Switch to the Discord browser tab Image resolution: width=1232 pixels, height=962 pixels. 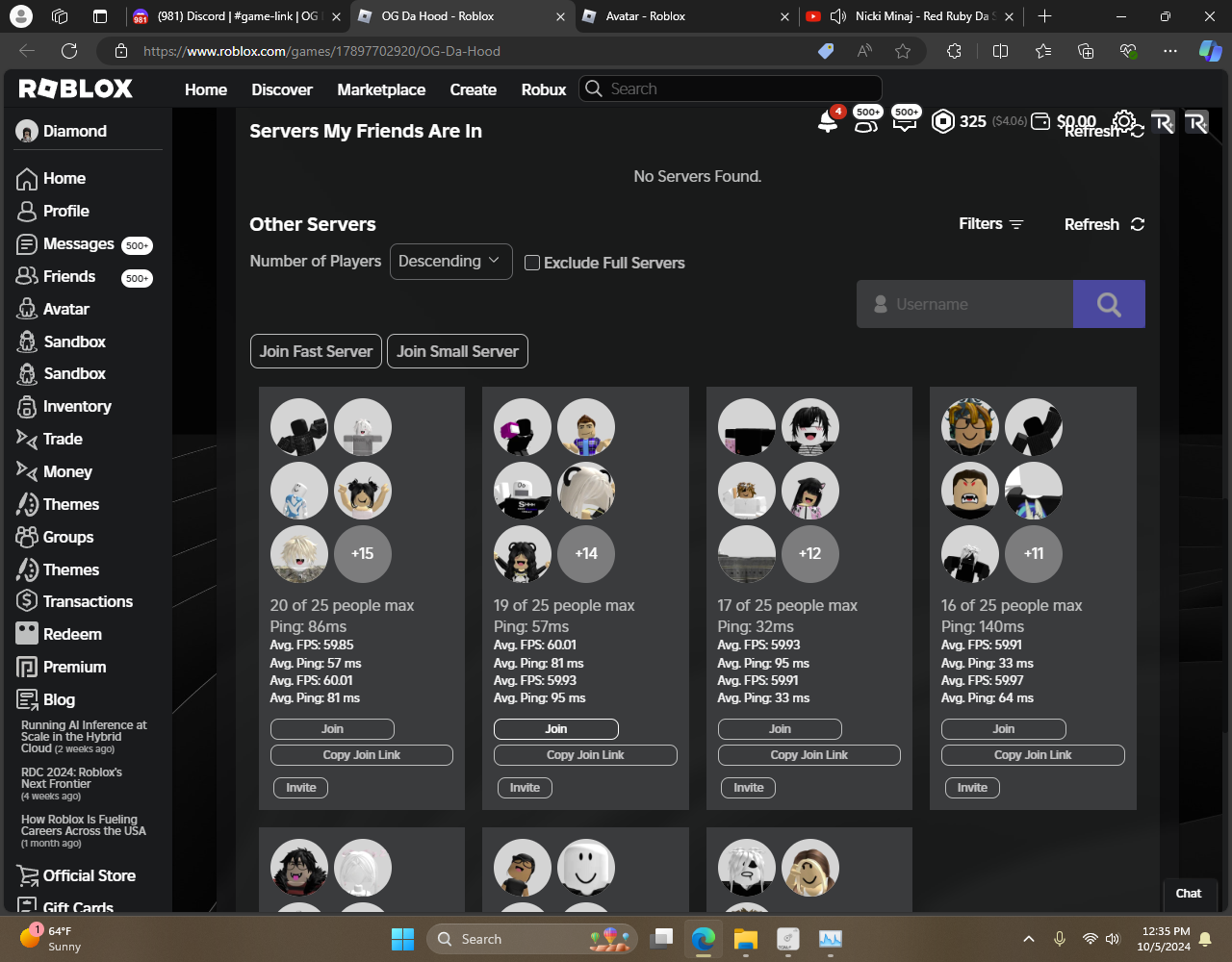point(238,16)
